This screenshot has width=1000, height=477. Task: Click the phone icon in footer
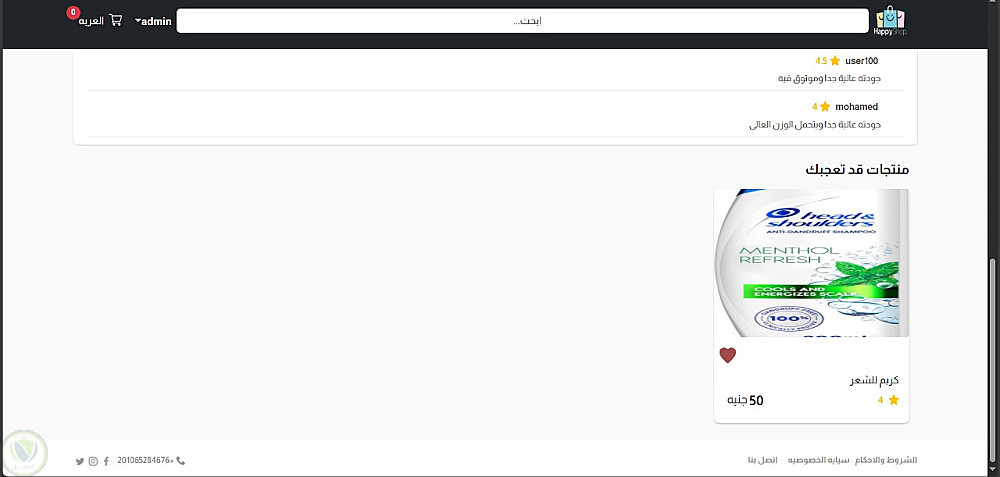pyautogui.click(x=180, y=460)
